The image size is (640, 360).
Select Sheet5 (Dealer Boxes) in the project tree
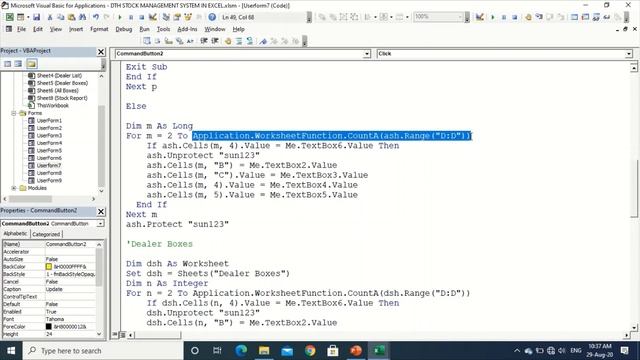[x=62, y=83]
